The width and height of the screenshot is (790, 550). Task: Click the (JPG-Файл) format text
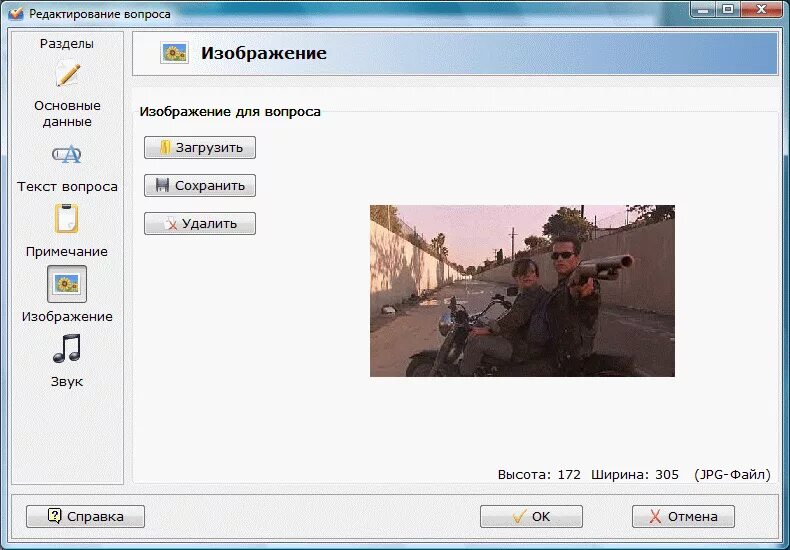point(732,474)
